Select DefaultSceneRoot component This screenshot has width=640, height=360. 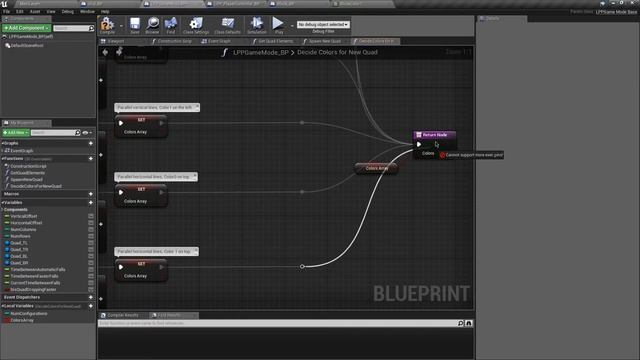coord(27,46)
